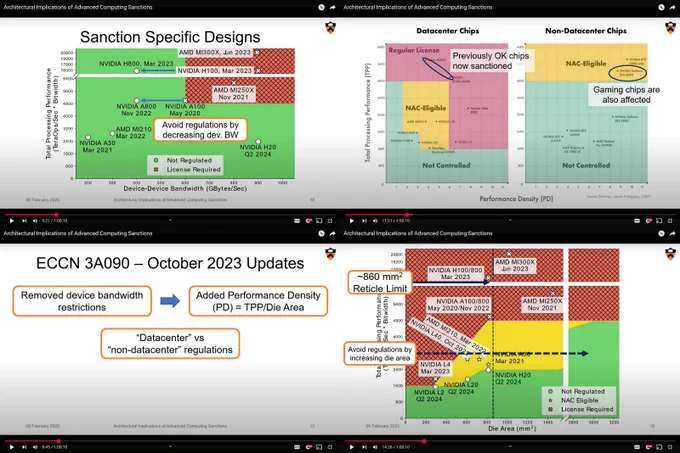
Task: Expand chapter chevron in Reticle Limit player
Action: pyautogui.click(x=510, y=446)
